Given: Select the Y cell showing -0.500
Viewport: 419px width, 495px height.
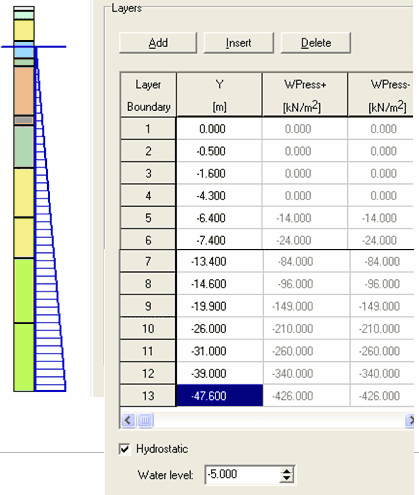Looking at the screenshot, I should tap(219, 151).
